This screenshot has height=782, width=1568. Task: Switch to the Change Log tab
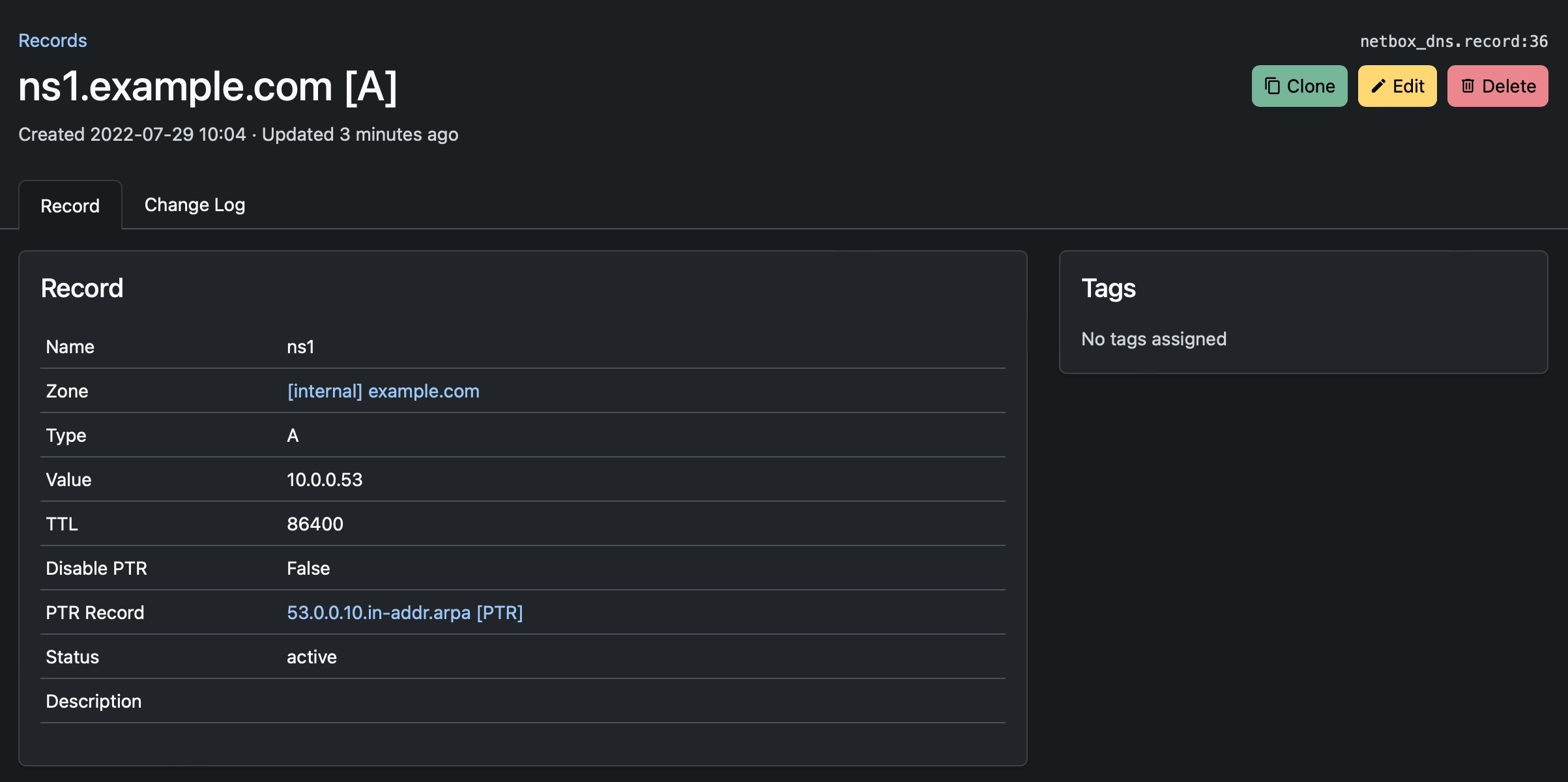pos(194,205)
